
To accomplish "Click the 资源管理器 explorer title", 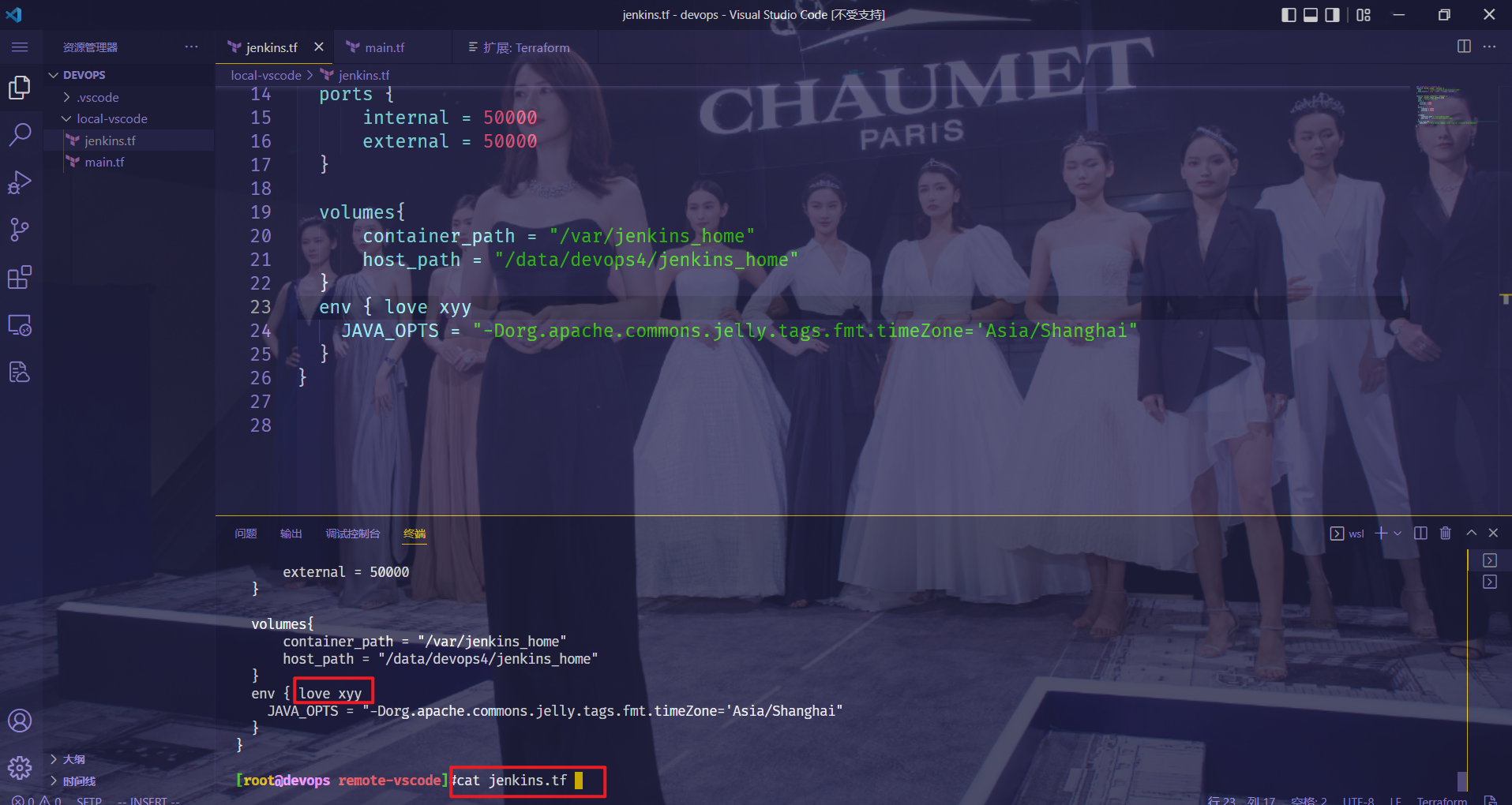I will pos(90,47).
